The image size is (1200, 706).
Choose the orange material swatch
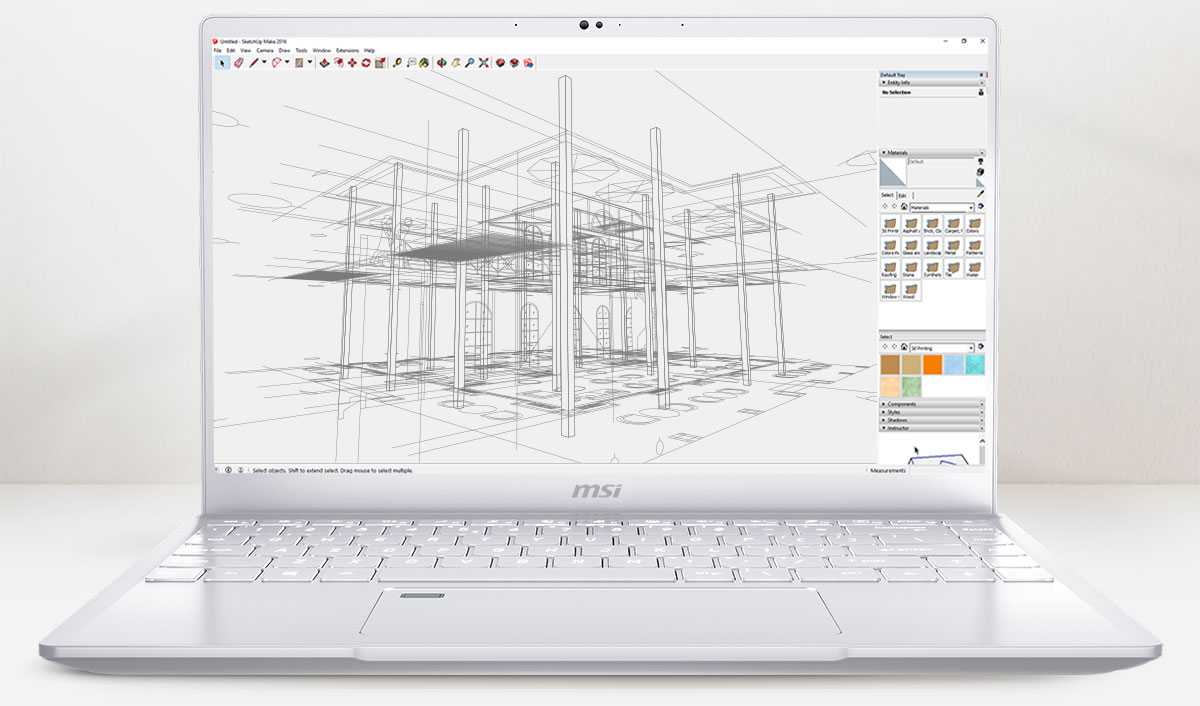click(932, 365)
